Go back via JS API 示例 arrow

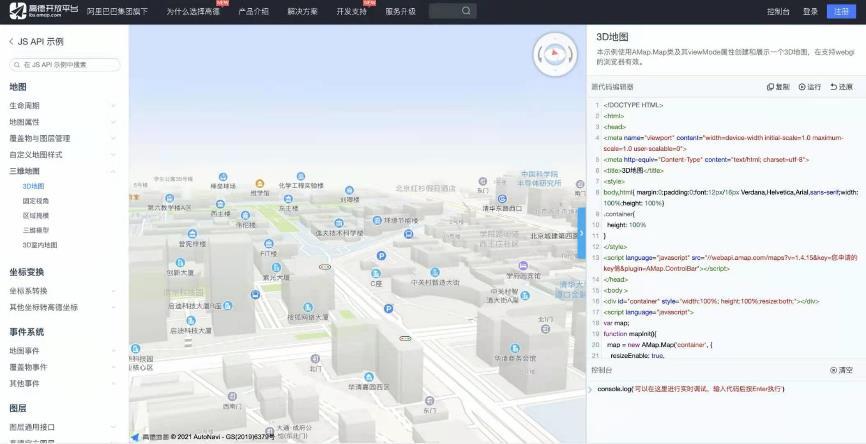[x=11, y=41]
